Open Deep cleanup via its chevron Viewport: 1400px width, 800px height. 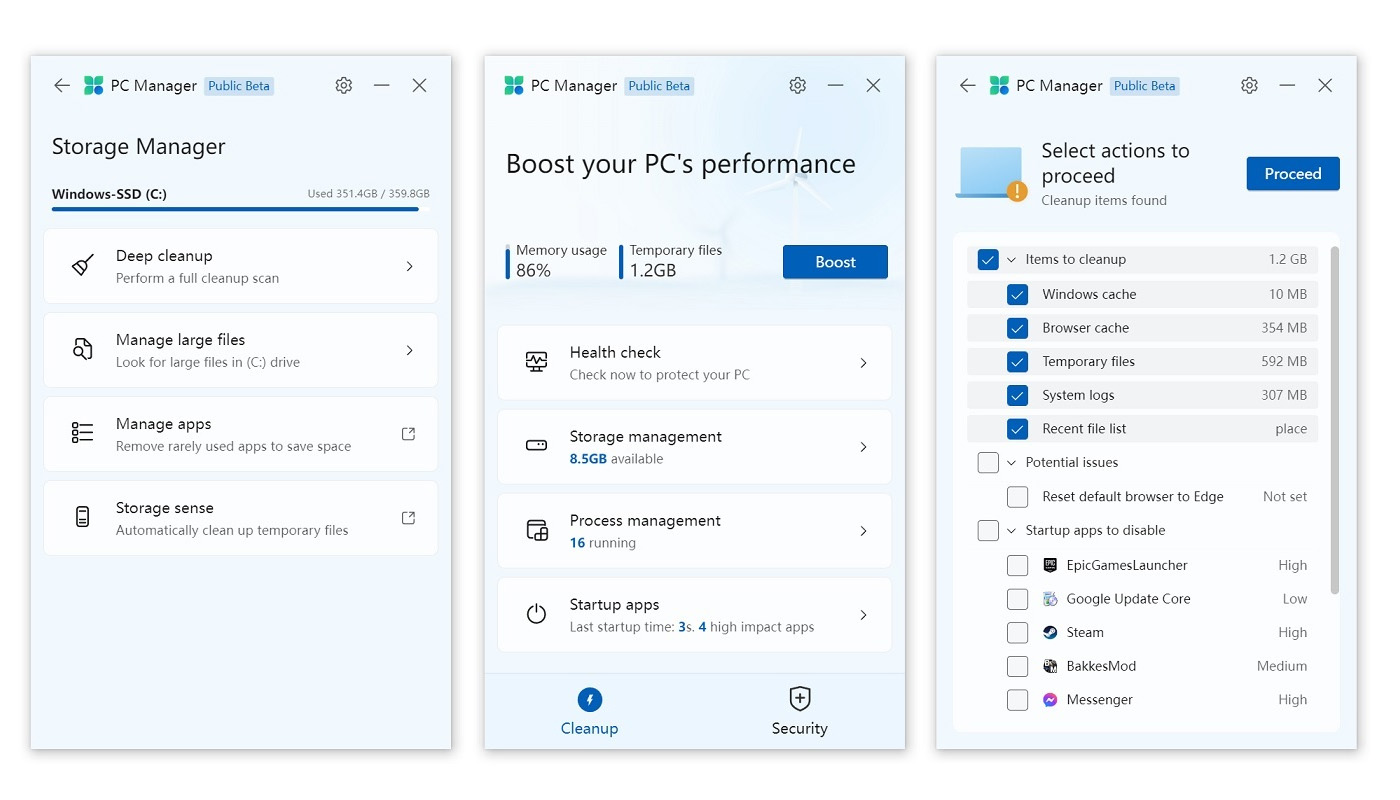coord(409,266)
